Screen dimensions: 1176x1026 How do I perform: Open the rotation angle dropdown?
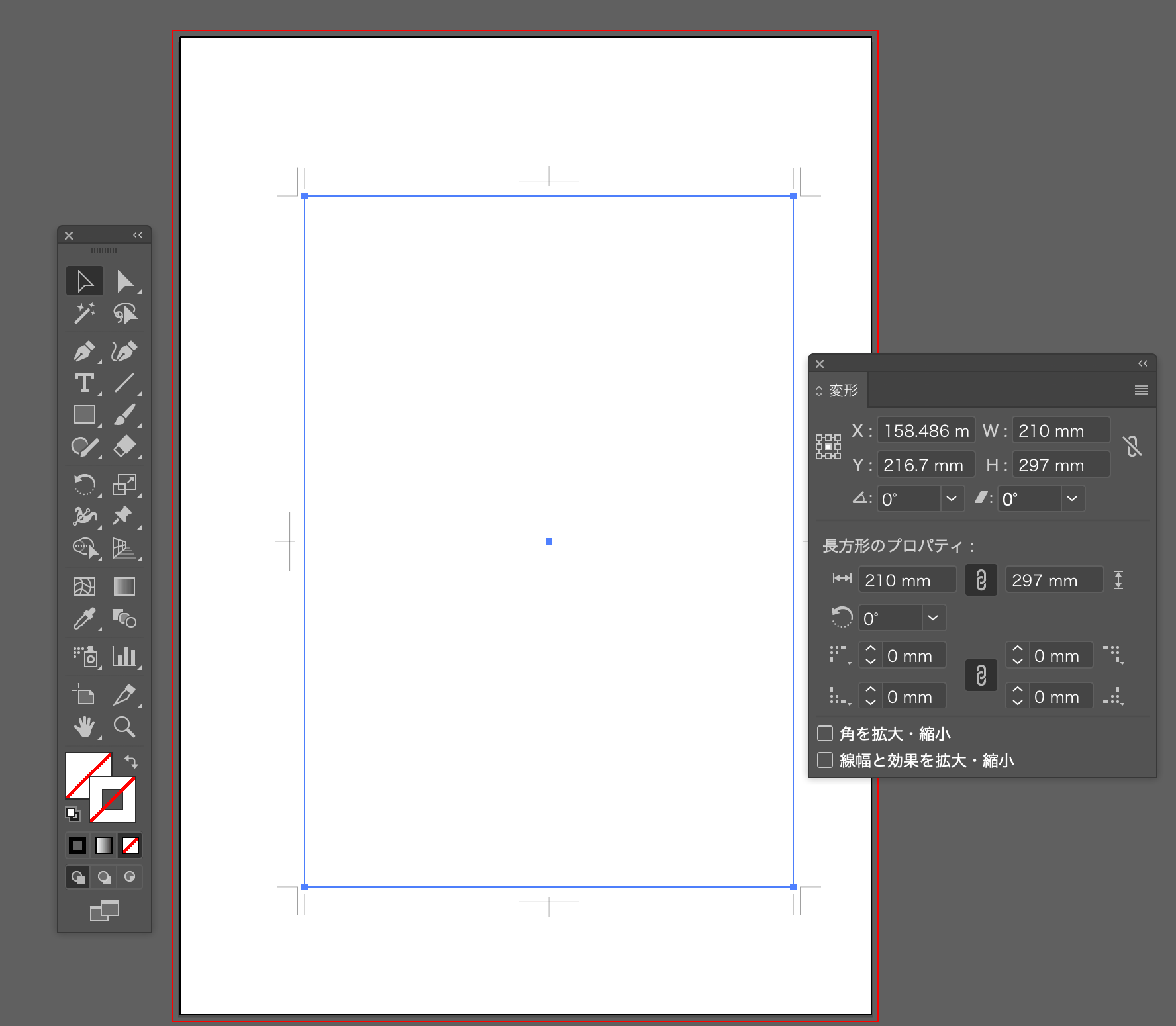click(951, 498)
